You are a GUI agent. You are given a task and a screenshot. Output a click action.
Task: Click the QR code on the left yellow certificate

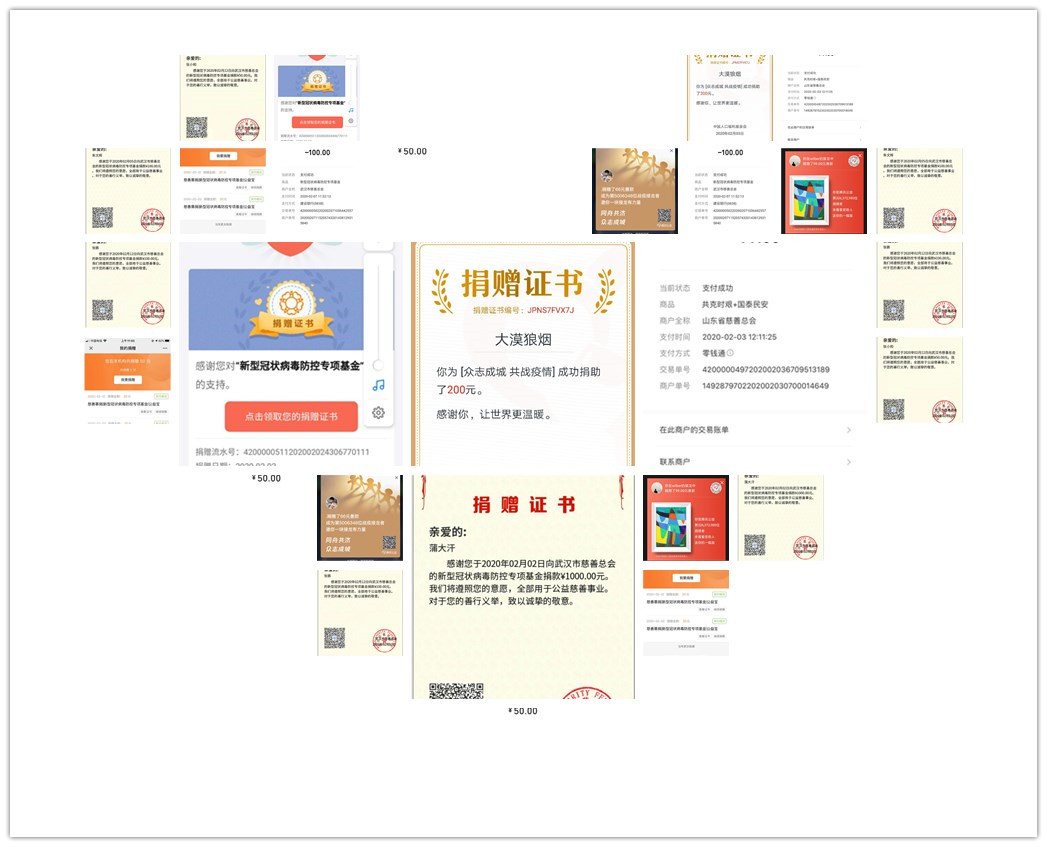tap(102, 216)
